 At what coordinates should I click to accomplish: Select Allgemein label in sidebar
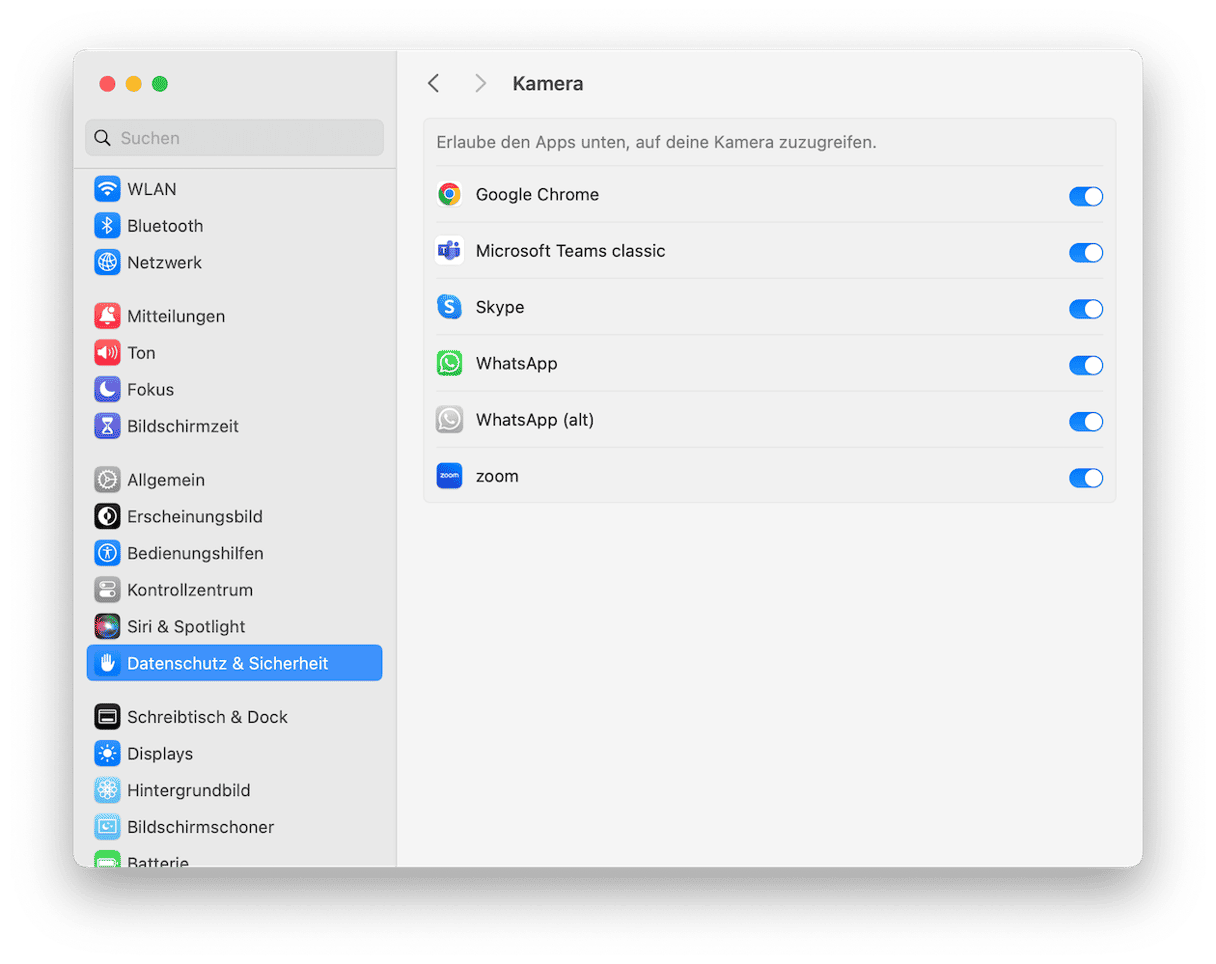pyautogui.click(x=166, y=480)
